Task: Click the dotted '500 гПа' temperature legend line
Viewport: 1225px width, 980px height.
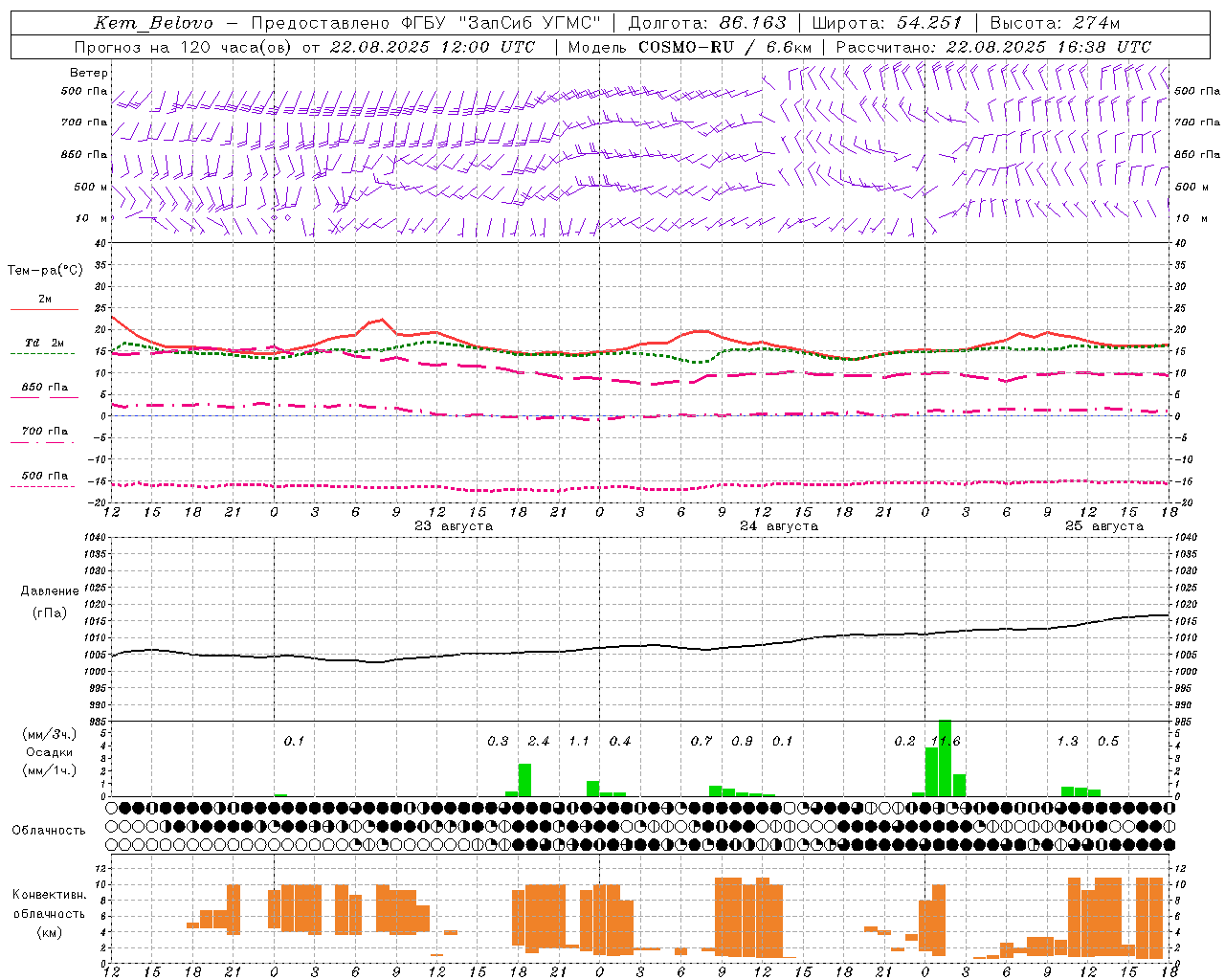Action: pos(43,487)
